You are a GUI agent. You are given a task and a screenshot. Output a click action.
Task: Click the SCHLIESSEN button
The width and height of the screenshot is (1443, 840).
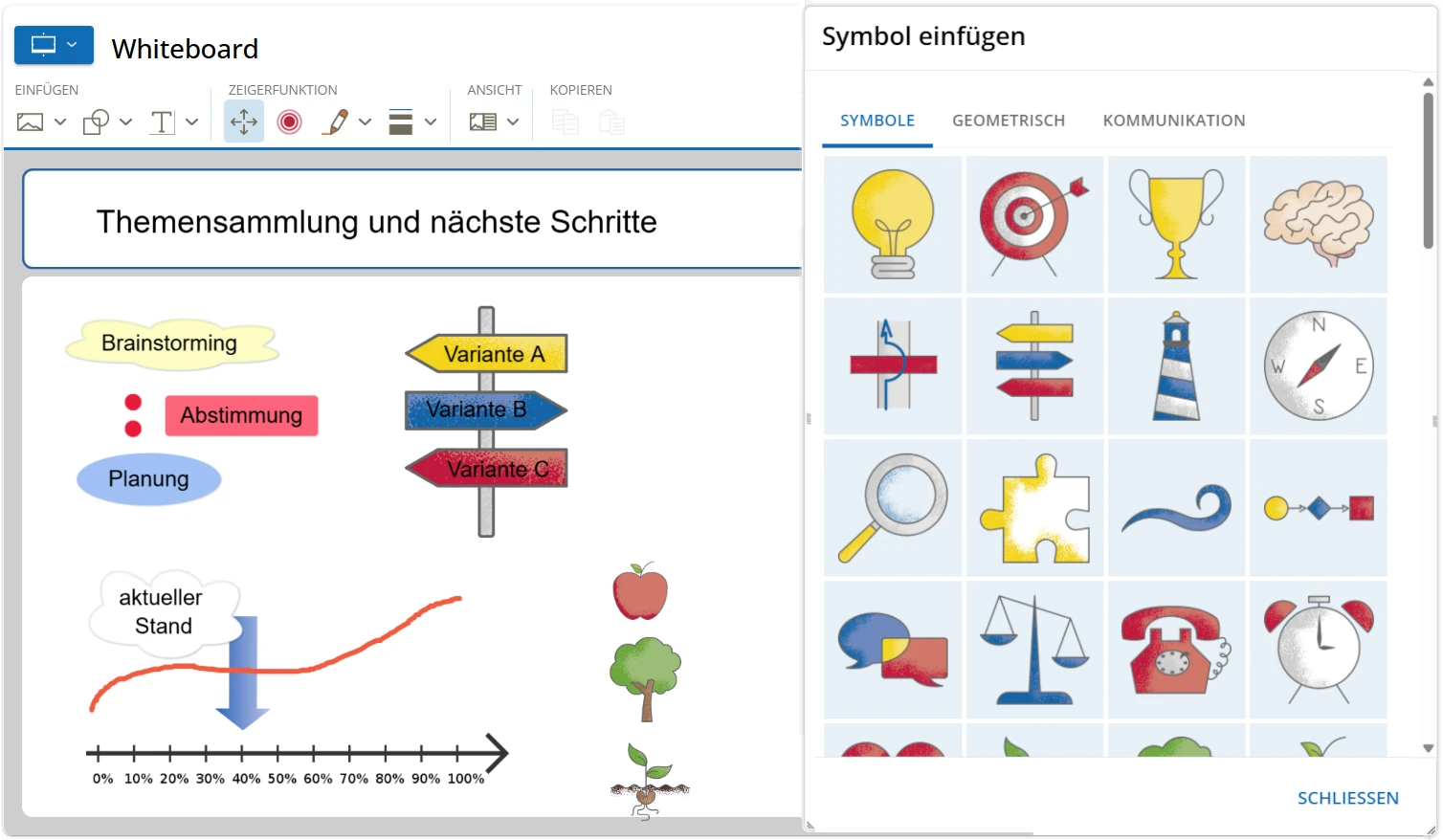(1347, 797)
